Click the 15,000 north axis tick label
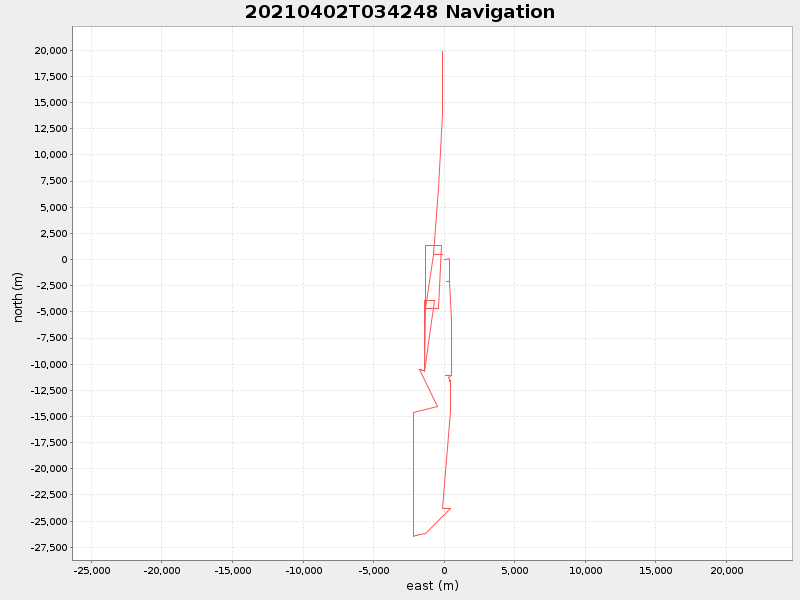 (51, 103)
